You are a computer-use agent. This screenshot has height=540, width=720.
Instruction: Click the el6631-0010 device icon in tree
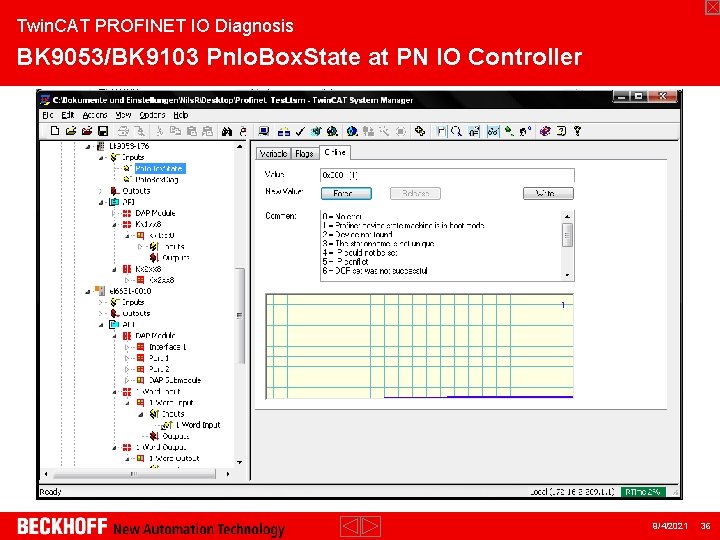pos(100,291)
